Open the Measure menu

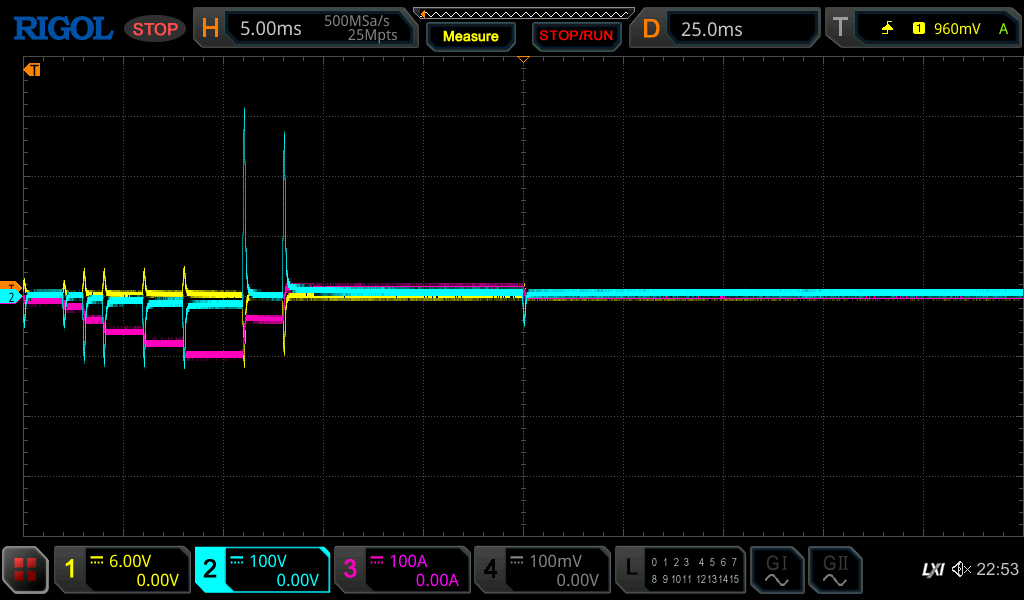pos(471,36)
